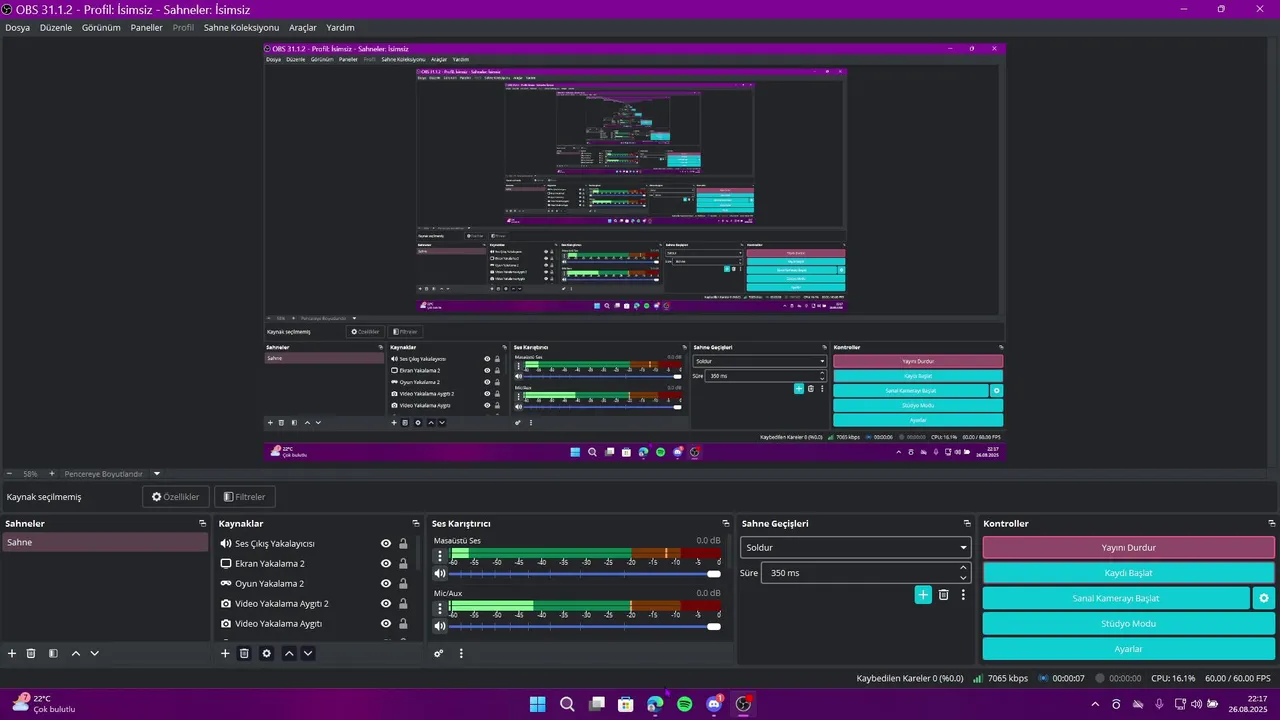1280x720 pixels.
Task: Open Windows Start menu
Action: tap(537, 704)
